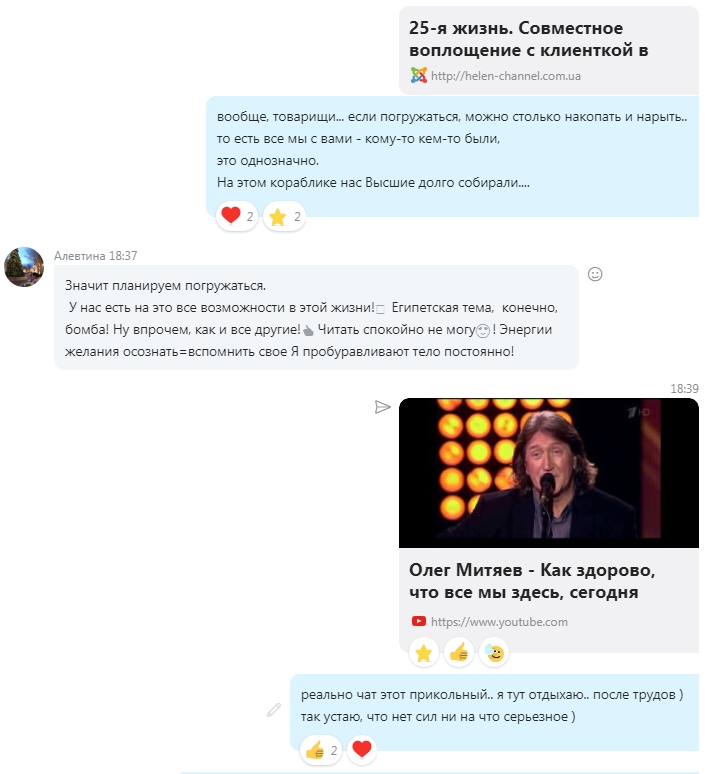This screenshot has width=705, height=774.
Task: Open the helen-channel.com.ua link
Action: [x=505, y=76]
